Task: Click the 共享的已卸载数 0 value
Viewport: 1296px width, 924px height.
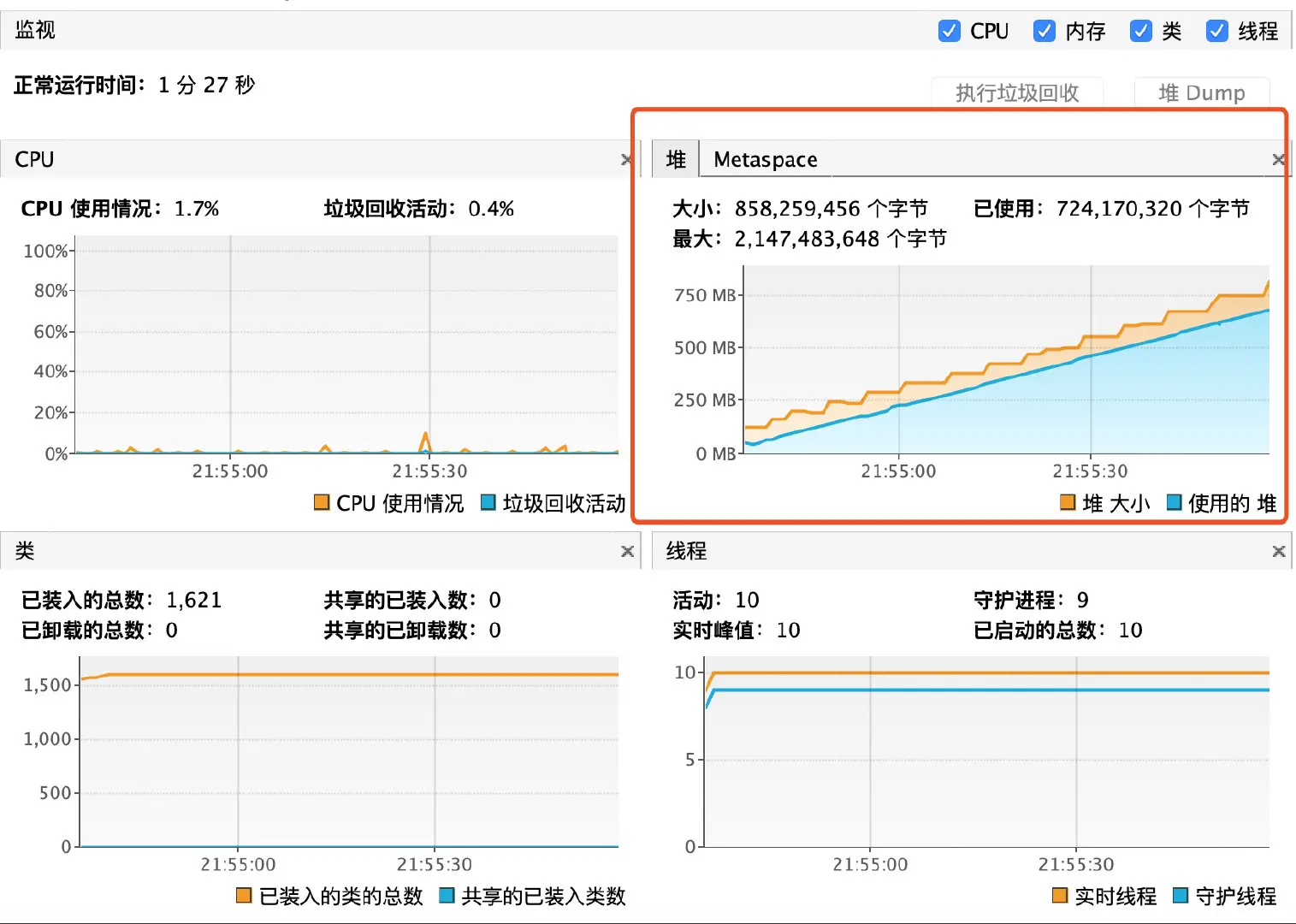Action: (x=495, y=631)
